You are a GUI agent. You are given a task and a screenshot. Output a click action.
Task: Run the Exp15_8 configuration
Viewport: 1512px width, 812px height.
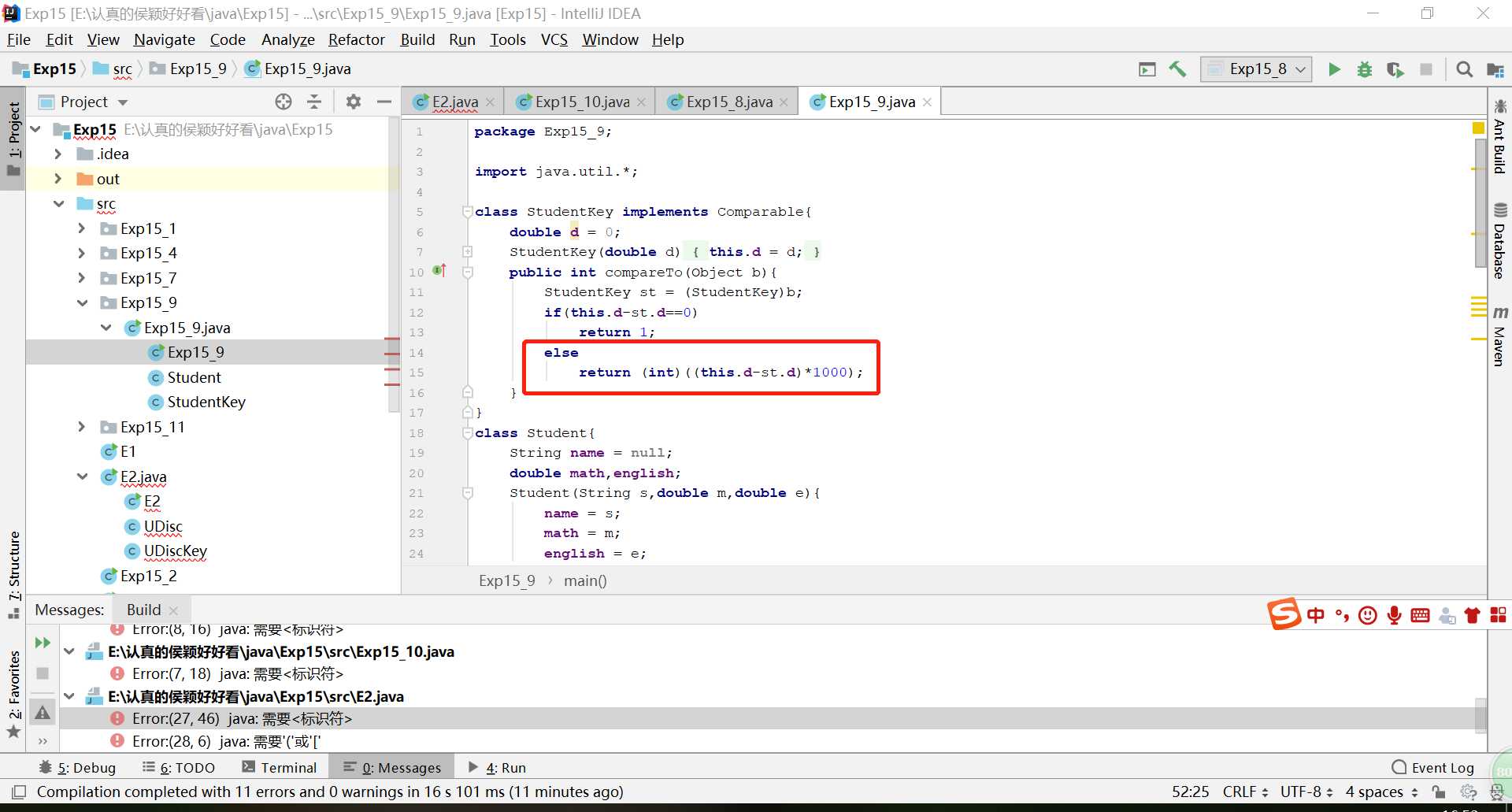click(1334, 69)
